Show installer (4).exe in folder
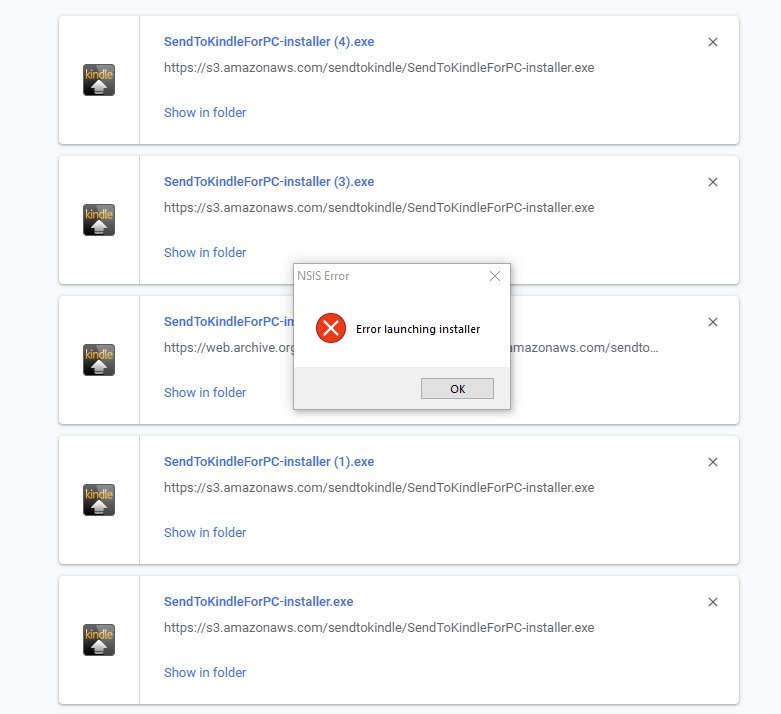 [x=205, y=113]
